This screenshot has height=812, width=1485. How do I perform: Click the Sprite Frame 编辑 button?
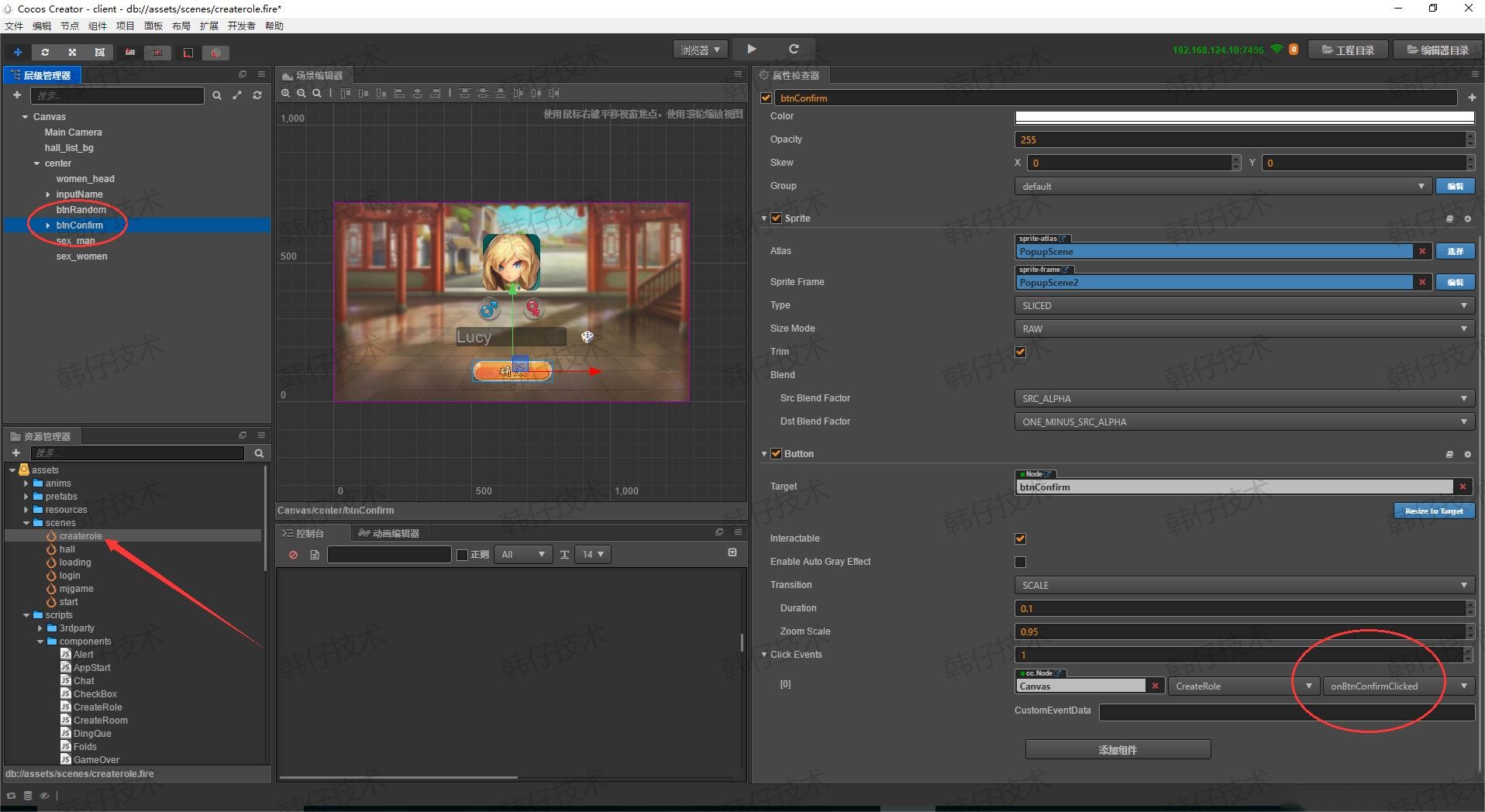[x=1455, y=282]
